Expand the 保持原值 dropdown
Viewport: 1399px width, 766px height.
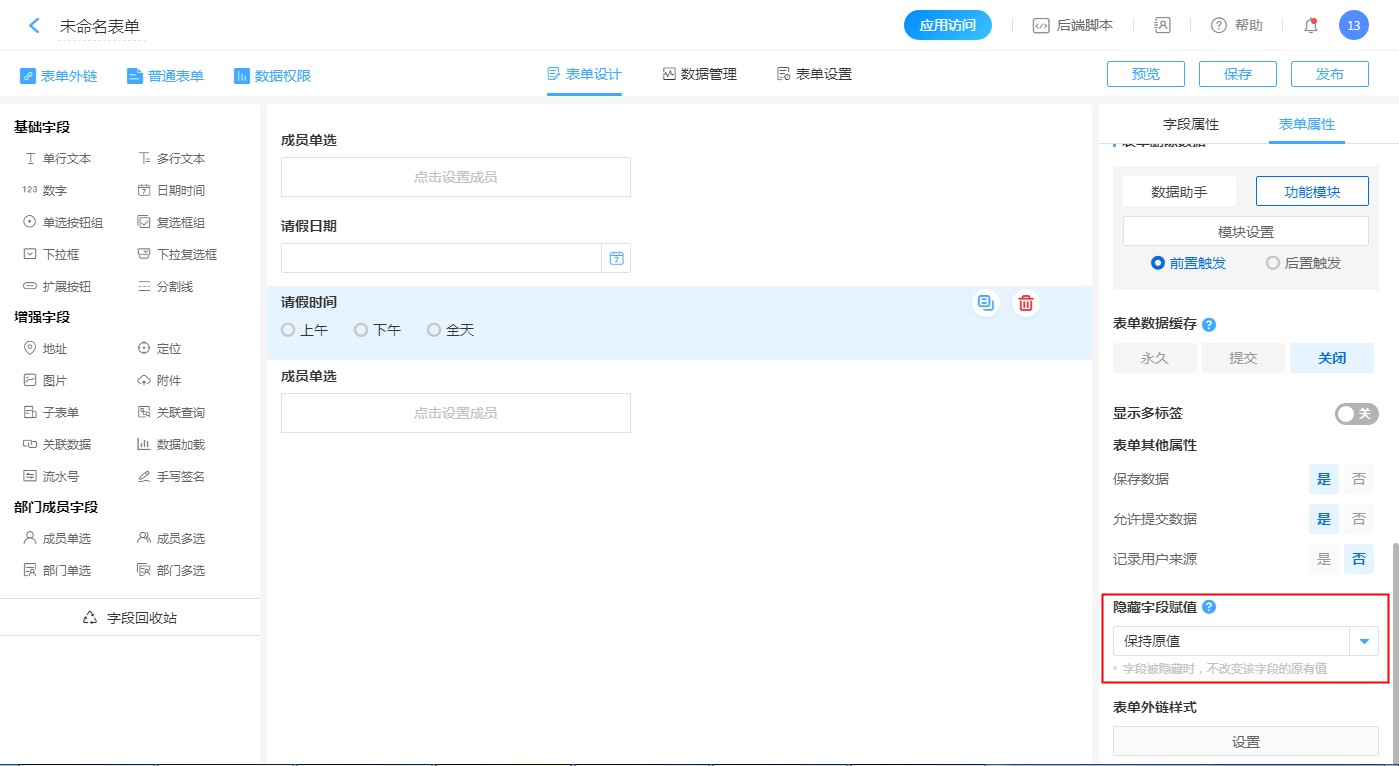pos(1364,641)
